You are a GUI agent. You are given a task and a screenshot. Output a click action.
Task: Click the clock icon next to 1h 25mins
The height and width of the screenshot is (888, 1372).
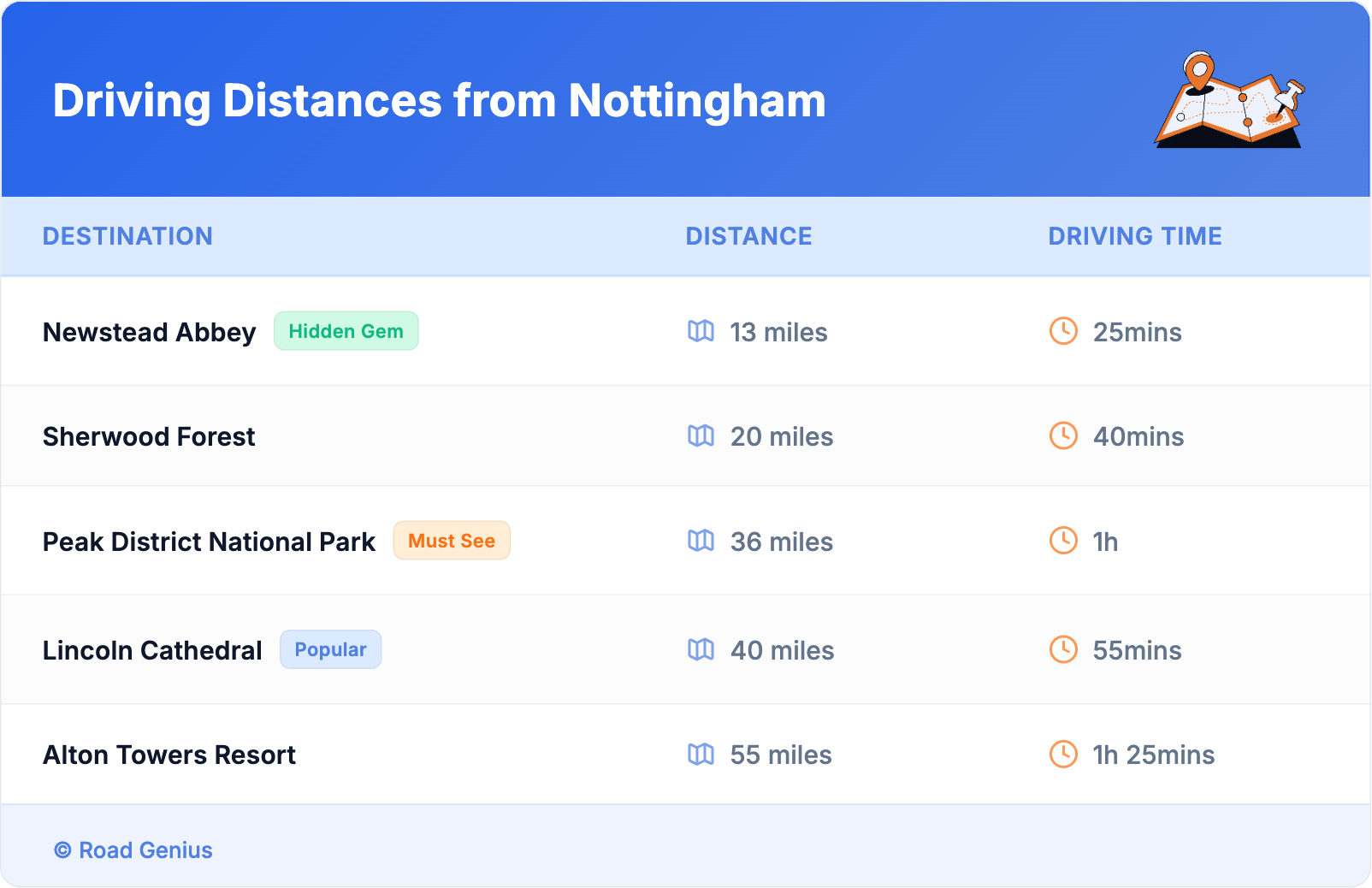1063,755
